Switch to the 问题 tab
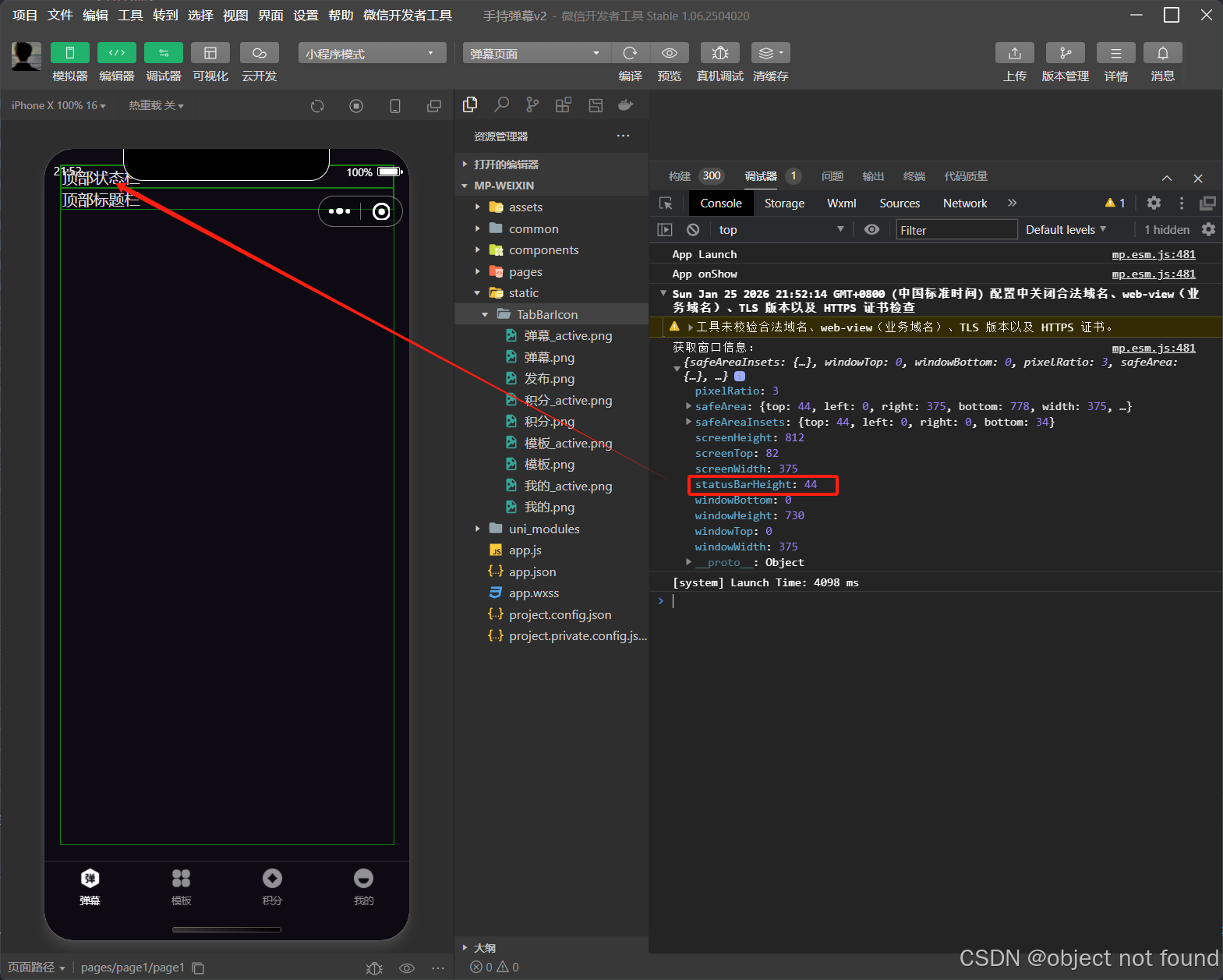 pyautogui.click(x=832, y=176)
